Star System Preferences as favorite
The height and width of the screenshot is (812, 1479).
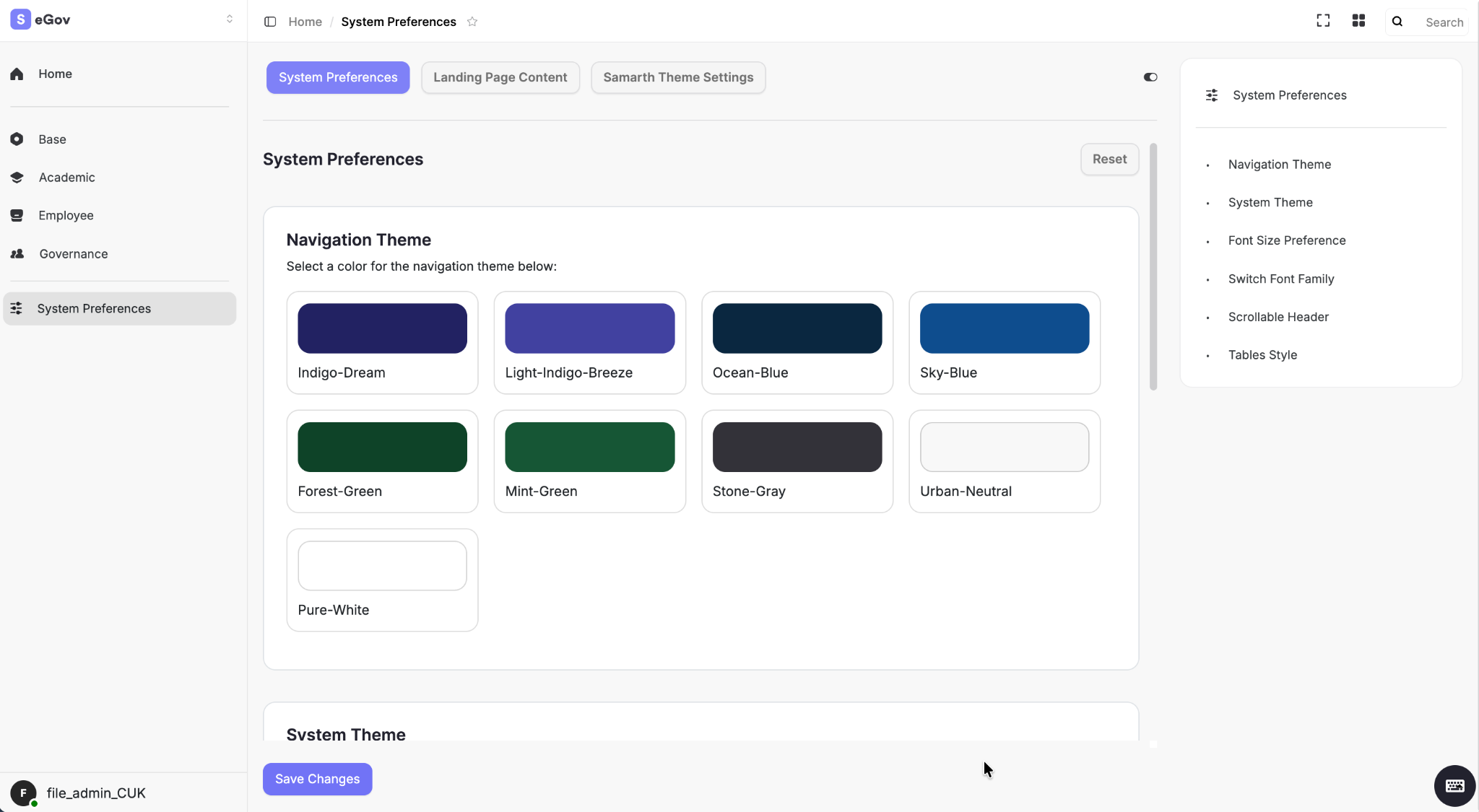coord(472,22)
